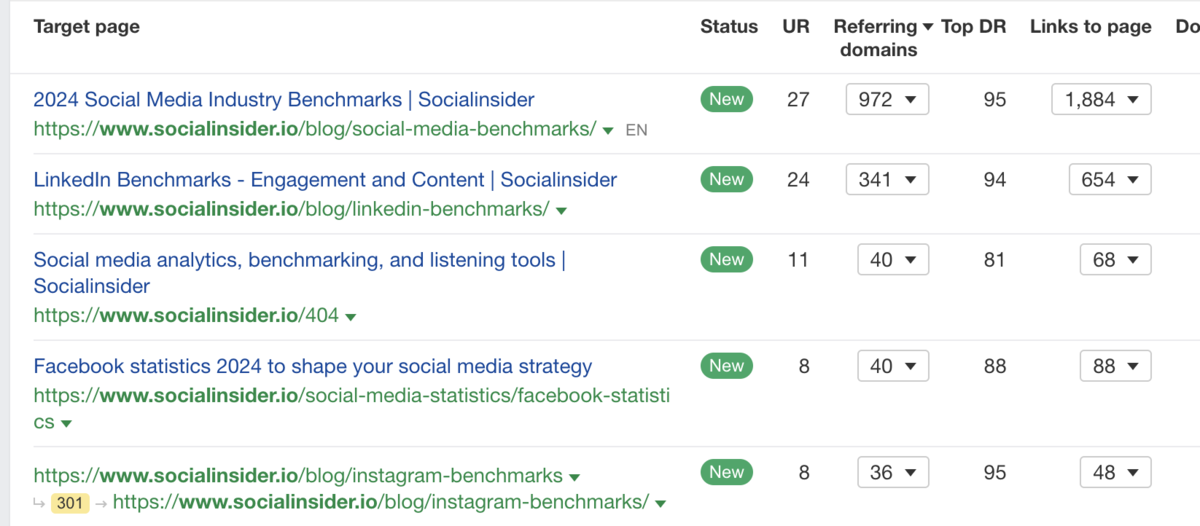Click the caret after social-media-benchmarks URL
The height and width of the screenshot is (526, 1200).
pos(608,130)
